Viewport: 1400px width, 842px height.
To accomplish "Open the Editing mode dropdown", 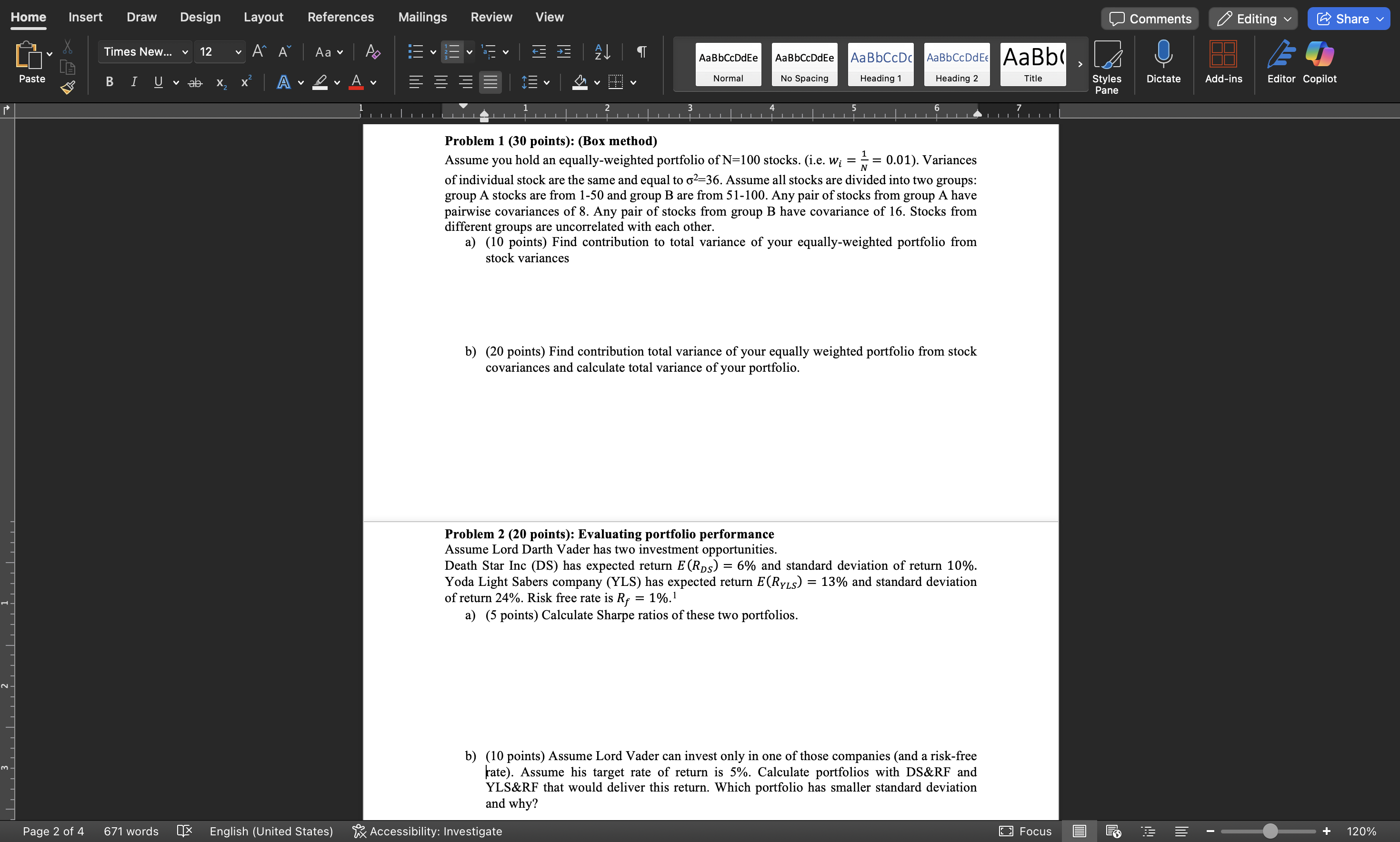I will 1253,19.
